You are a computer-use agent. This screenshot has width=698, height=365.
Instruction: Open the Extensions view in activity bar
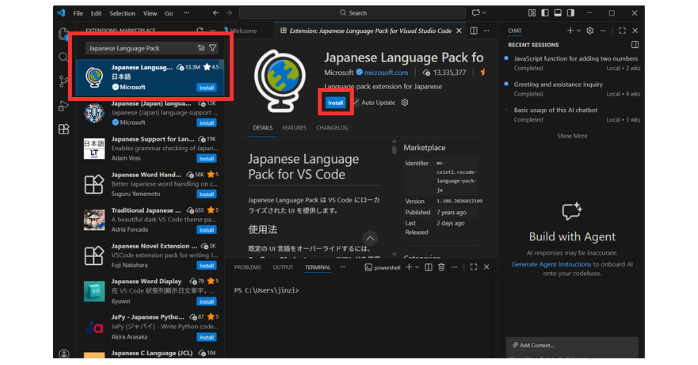click(x=64, y=129)
